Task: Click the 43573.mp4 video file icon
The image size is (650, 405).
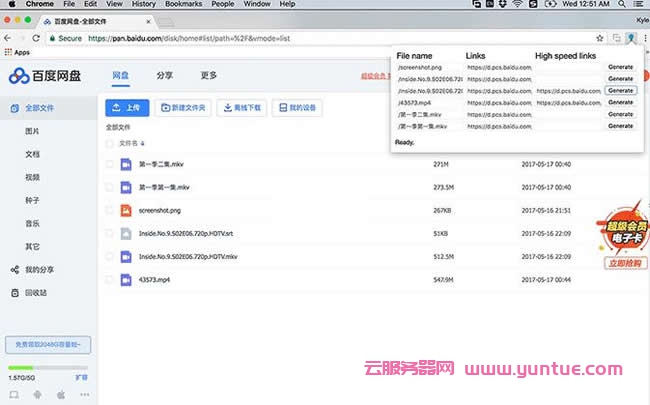Action: (126, 279)
